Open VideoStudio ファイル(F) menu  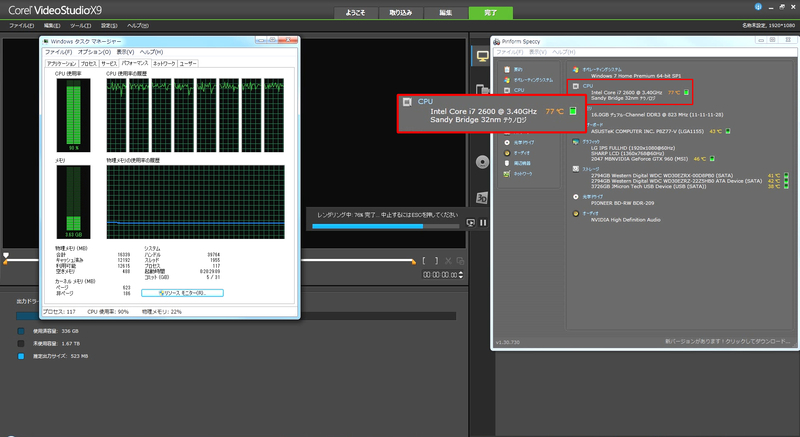(x=21, y=25)
